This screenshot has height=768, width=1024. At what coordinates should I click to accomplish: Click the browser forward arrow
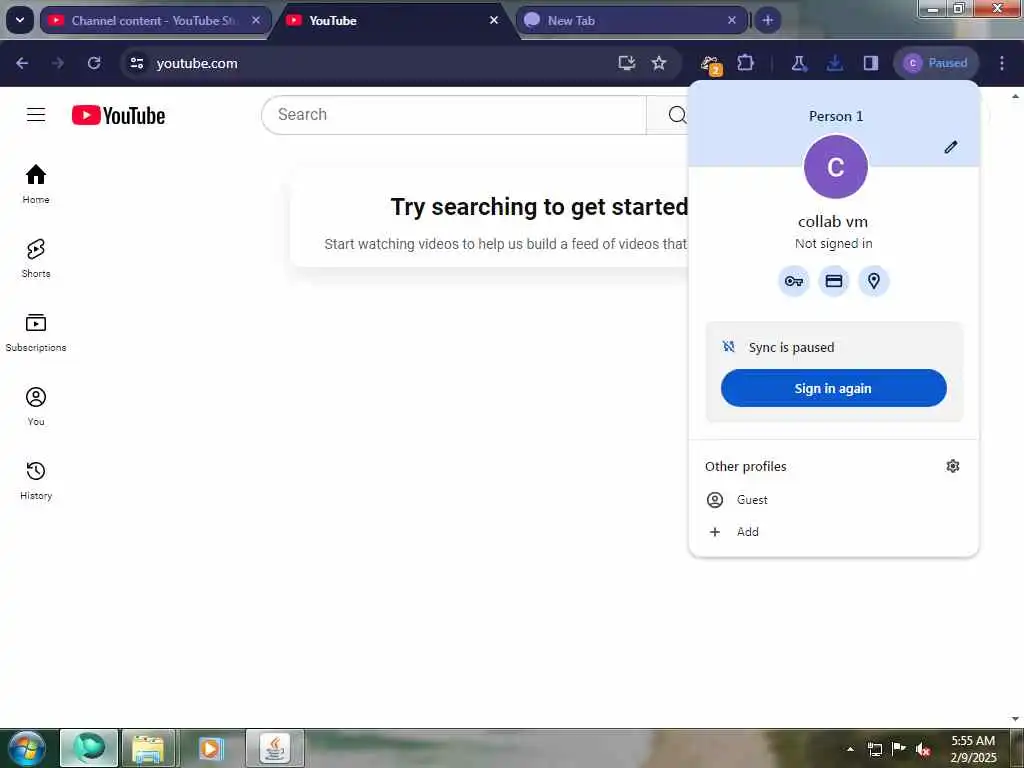coord(58,63)
